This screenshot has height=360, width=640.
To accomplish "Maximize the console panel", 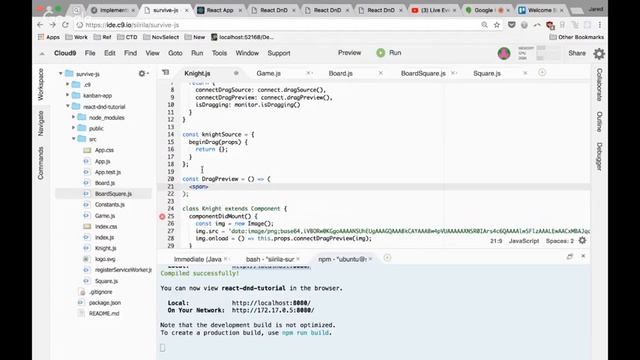I will (x=570, y=256).
